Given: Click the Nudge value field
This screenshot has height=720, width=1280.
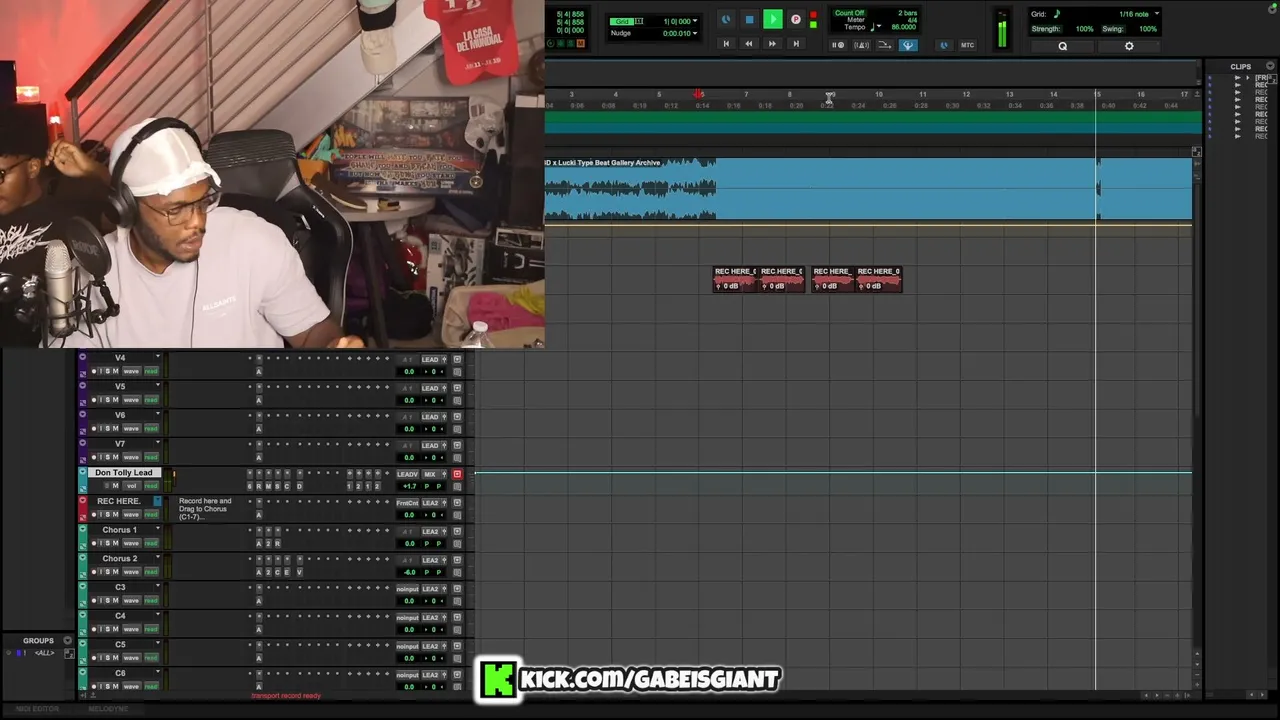Looking at the screenshot, I should pyautogui.click(x=677, y=33).
